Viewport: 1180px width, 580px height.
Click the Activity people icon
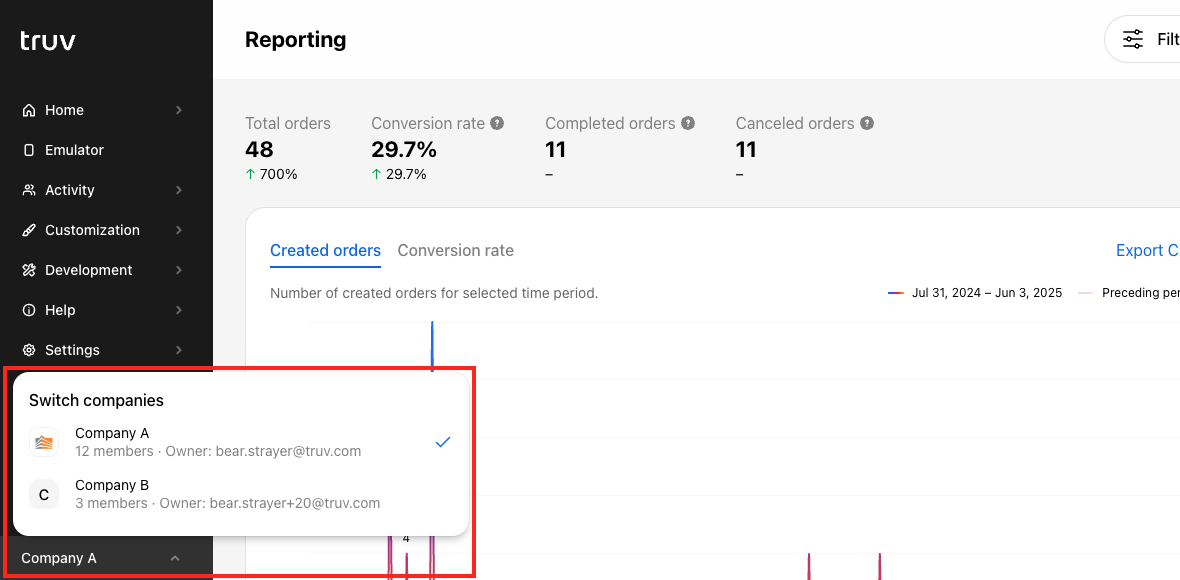pyautogui.click(x=29, y=190)
